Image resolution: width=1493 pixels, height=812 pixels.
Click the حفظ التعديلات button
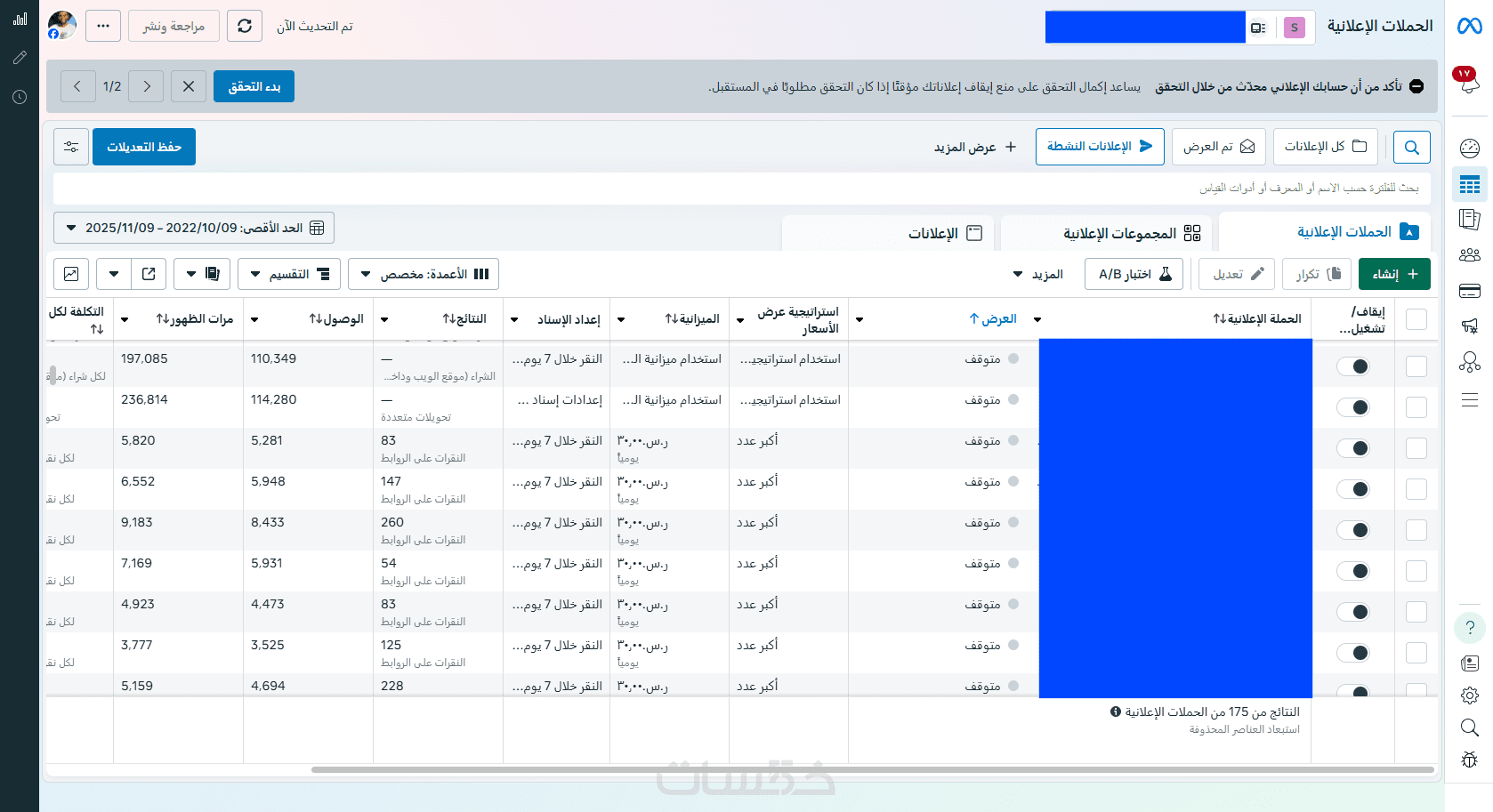coord(144,147)
